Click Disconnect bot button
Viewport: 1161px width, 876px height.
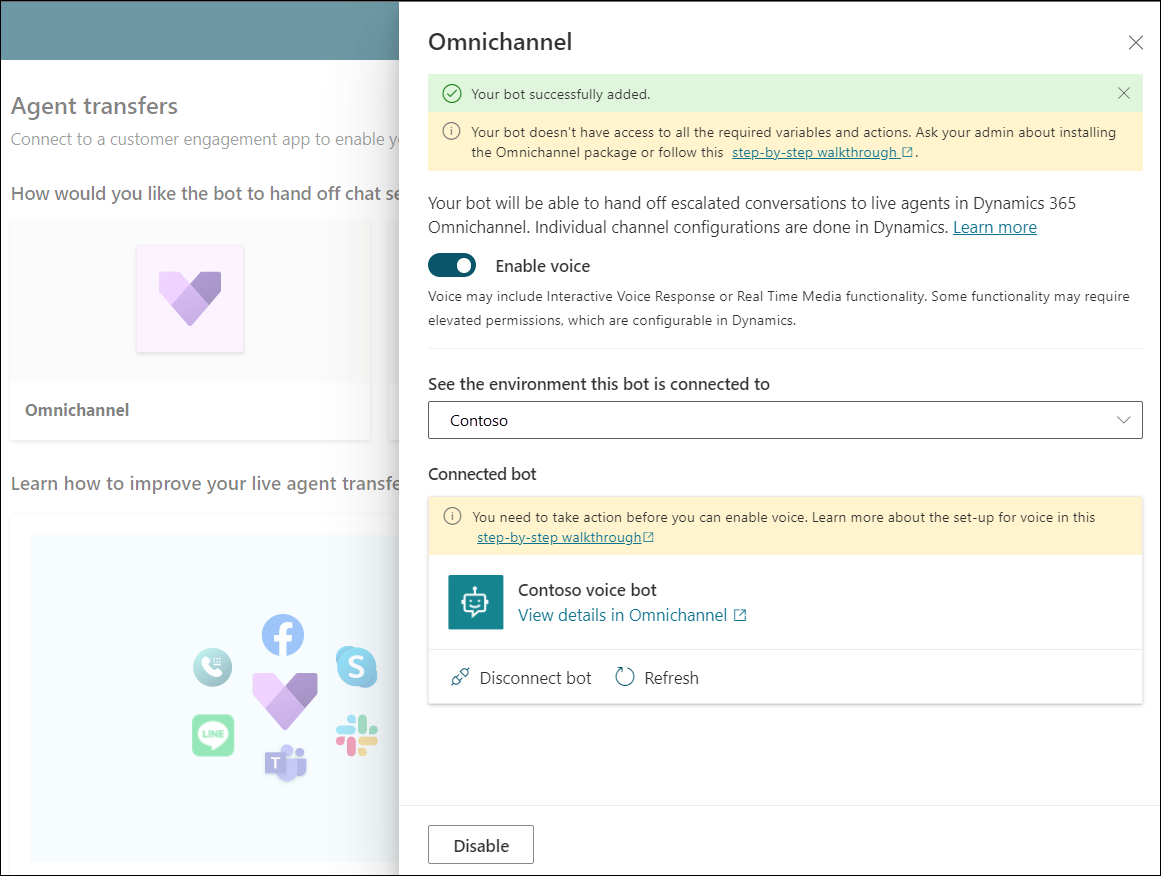(521, 678)
